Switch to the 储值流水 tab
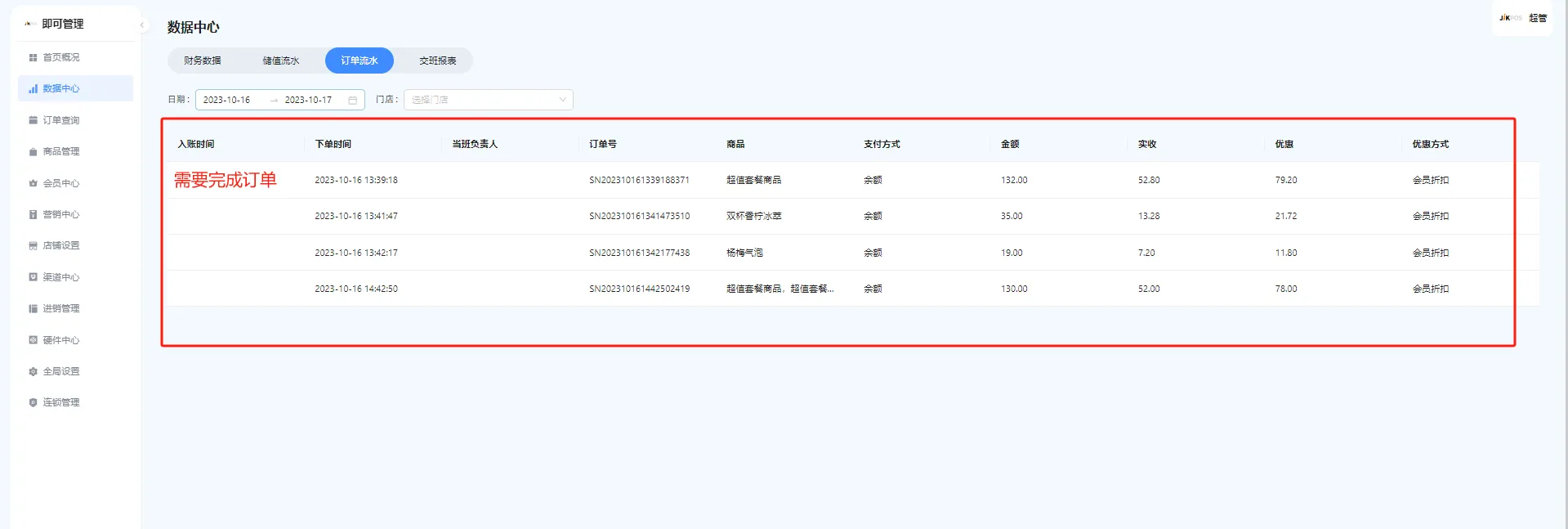 click(280, 61)
